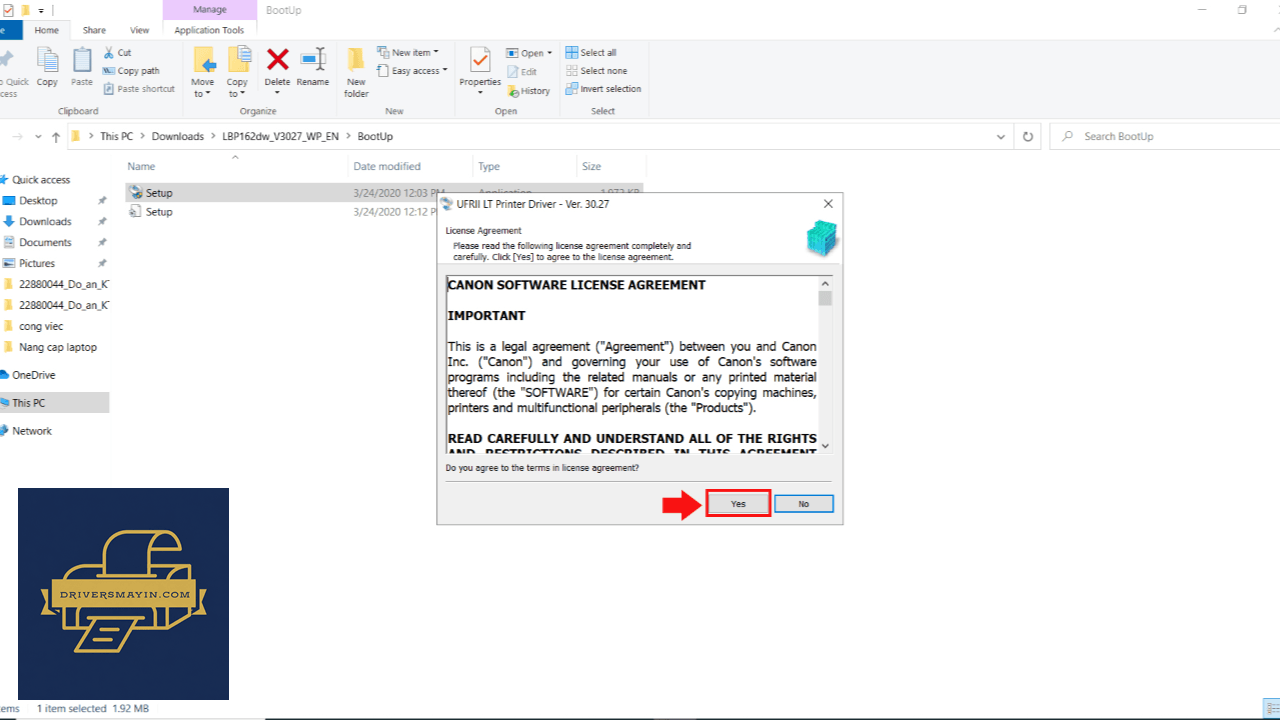
Task: Click LBP162dw_V3027_WP_EN in address breadcrumb
Action: [x=281, y=136]
